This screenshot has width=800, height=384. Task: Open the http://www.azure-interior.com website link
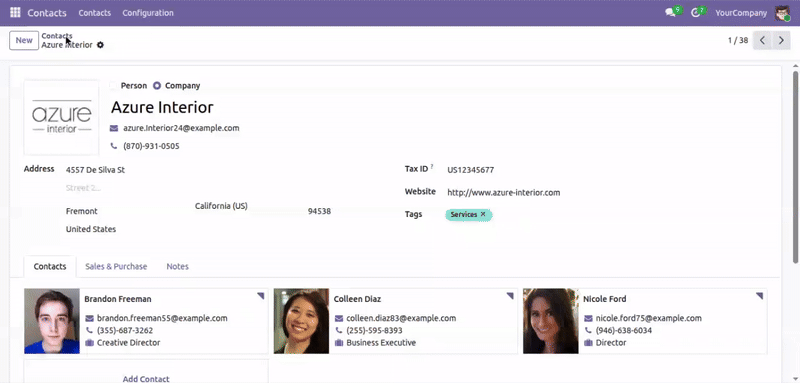point(504,193)
